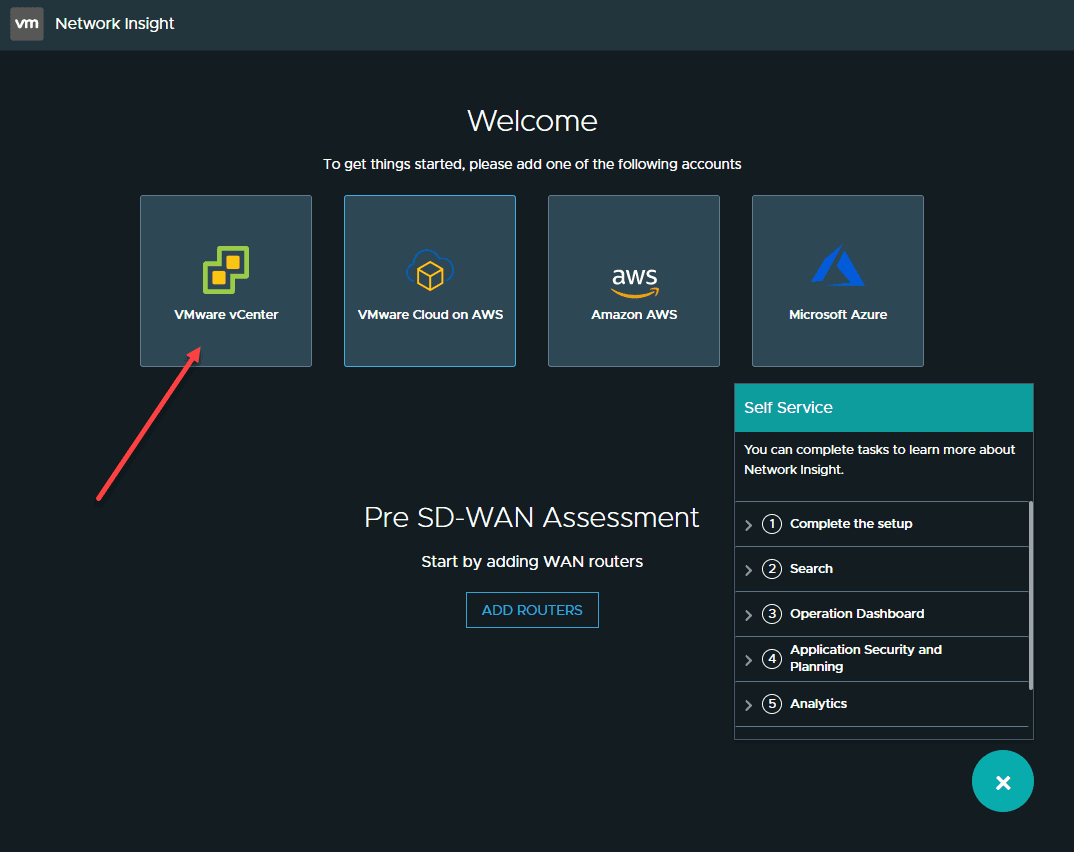Screen dimensions: 1074x852
Task: Expand the Search task chevron
Action: 749,568
